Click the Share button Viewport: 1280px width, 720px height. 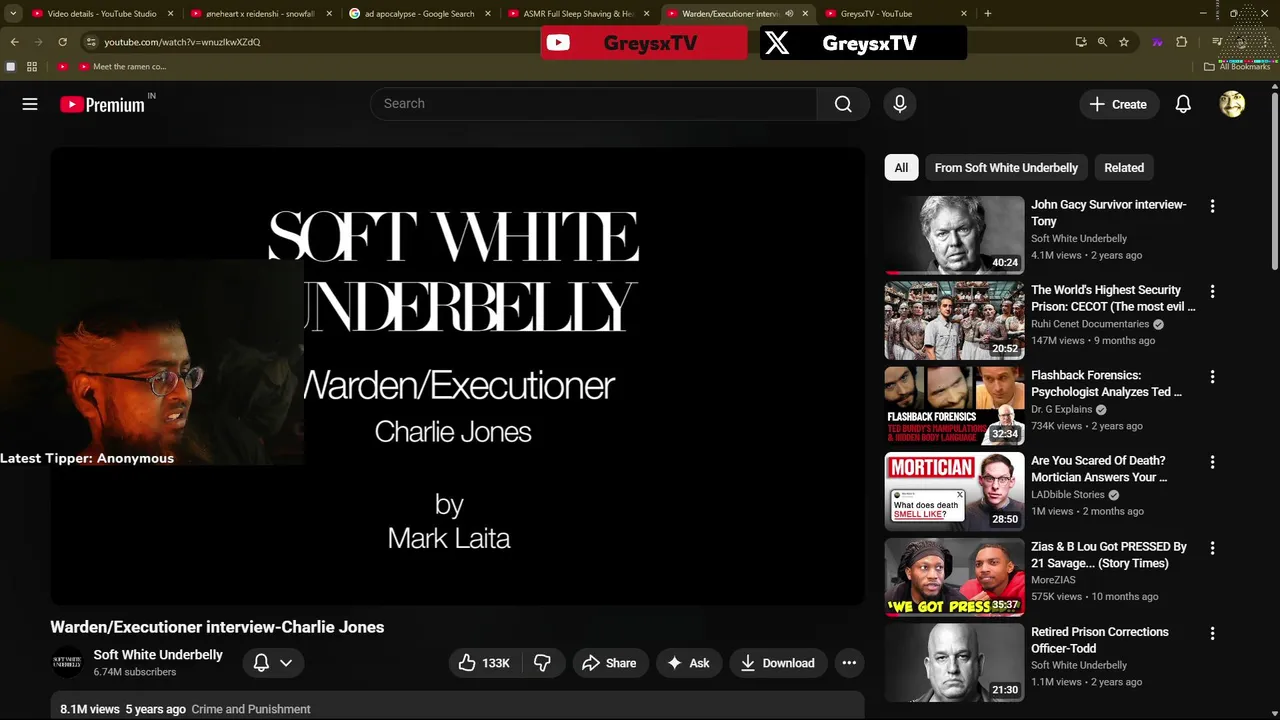click(609, 663)
